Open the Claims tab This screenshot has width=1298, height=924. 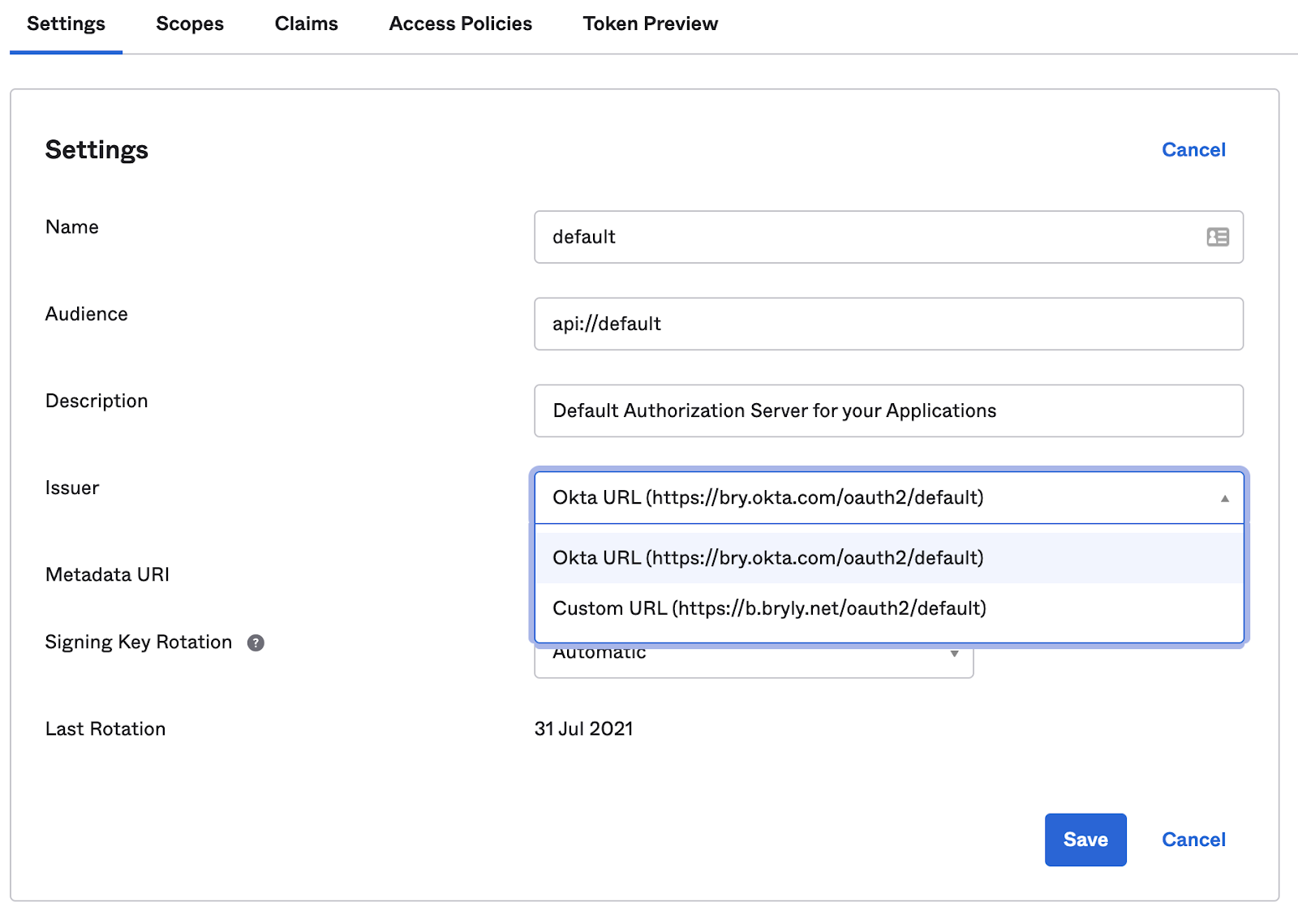point(306,24)
